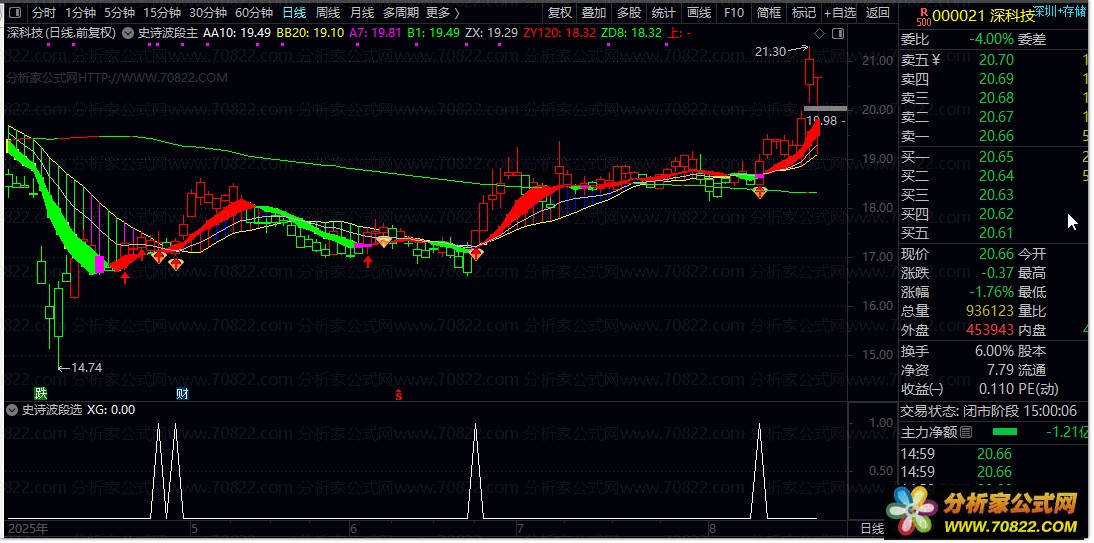Click the 换手 6.00% value
The image size is (1094, 543).
994,350
